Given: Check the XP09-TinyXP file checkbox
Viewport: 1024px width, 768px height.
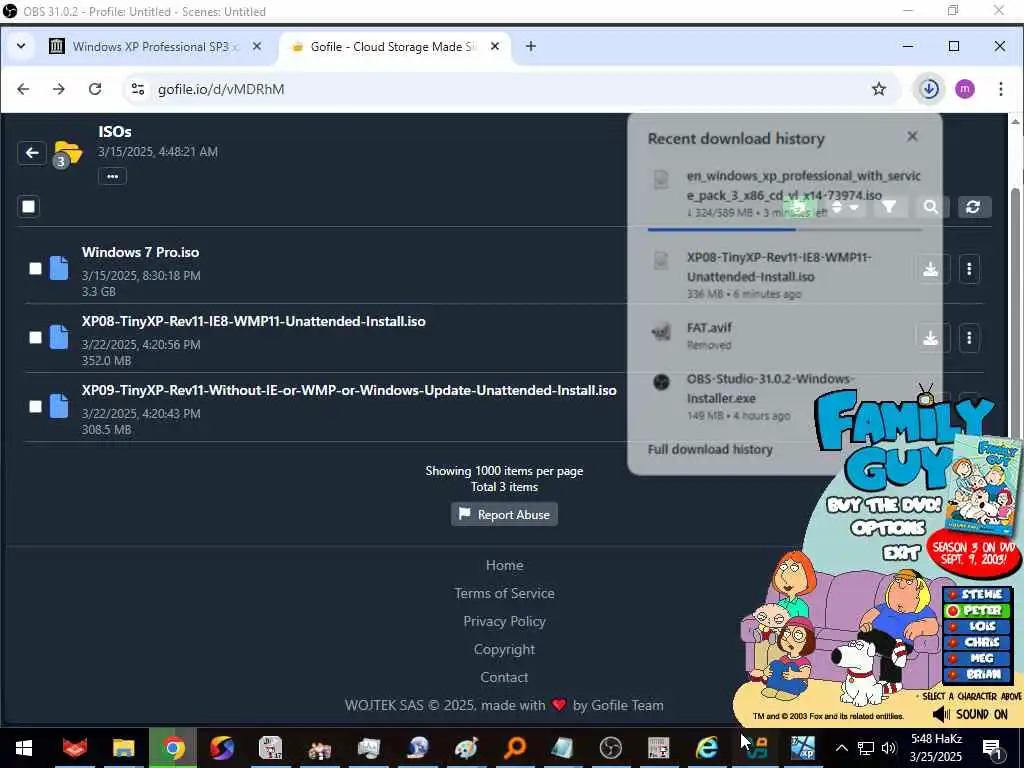Looking at the screenshot, I should [35, 406].
